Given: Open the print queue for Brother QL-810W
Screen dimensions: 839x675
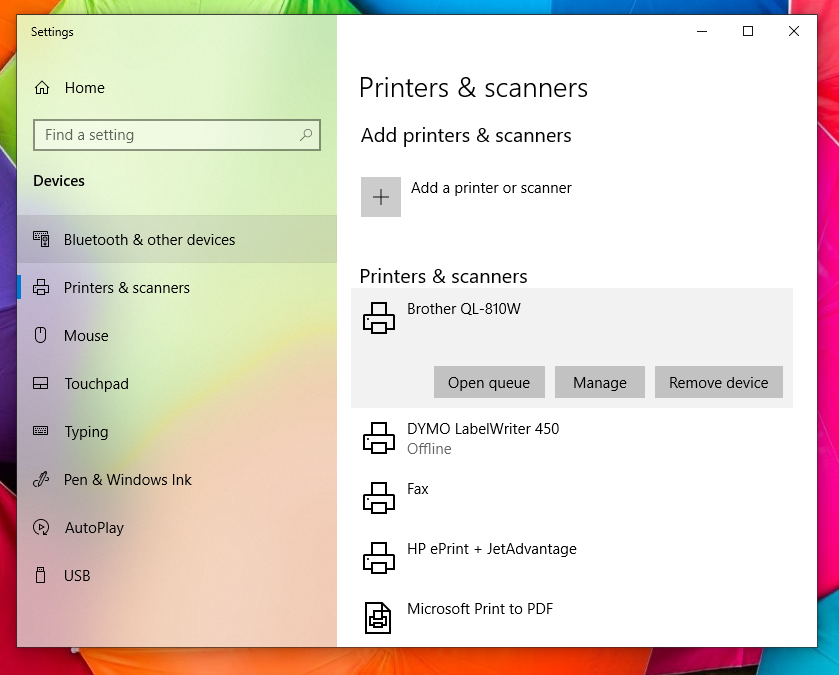Looking at the screenshot, I should [x=489, y=382].
